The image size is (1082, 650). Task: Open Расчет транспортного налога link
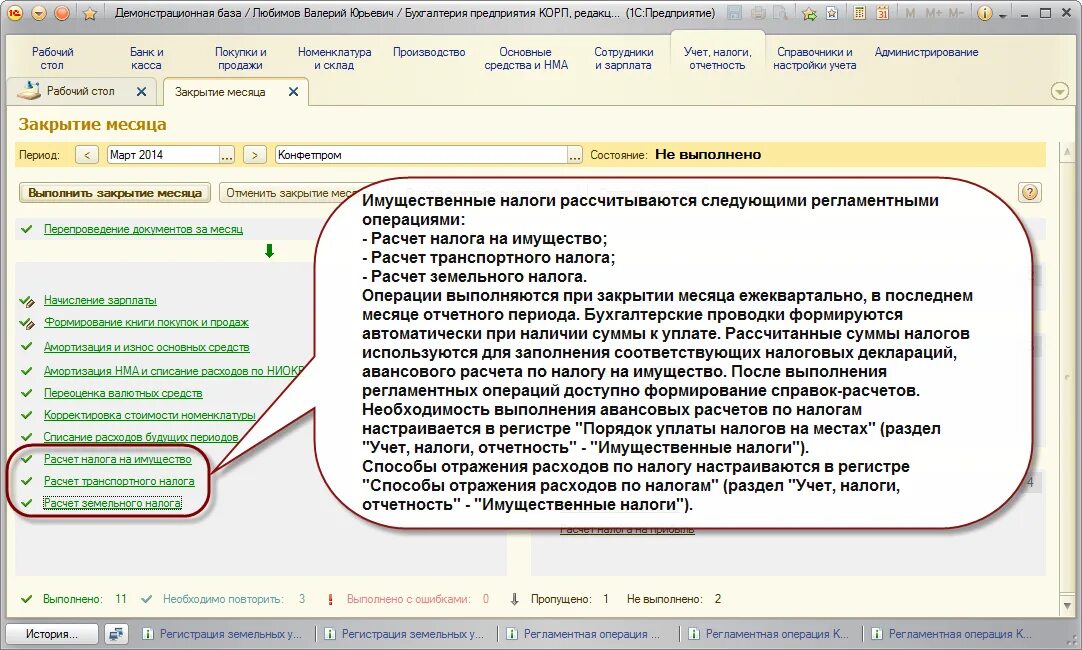click(119, 481)
